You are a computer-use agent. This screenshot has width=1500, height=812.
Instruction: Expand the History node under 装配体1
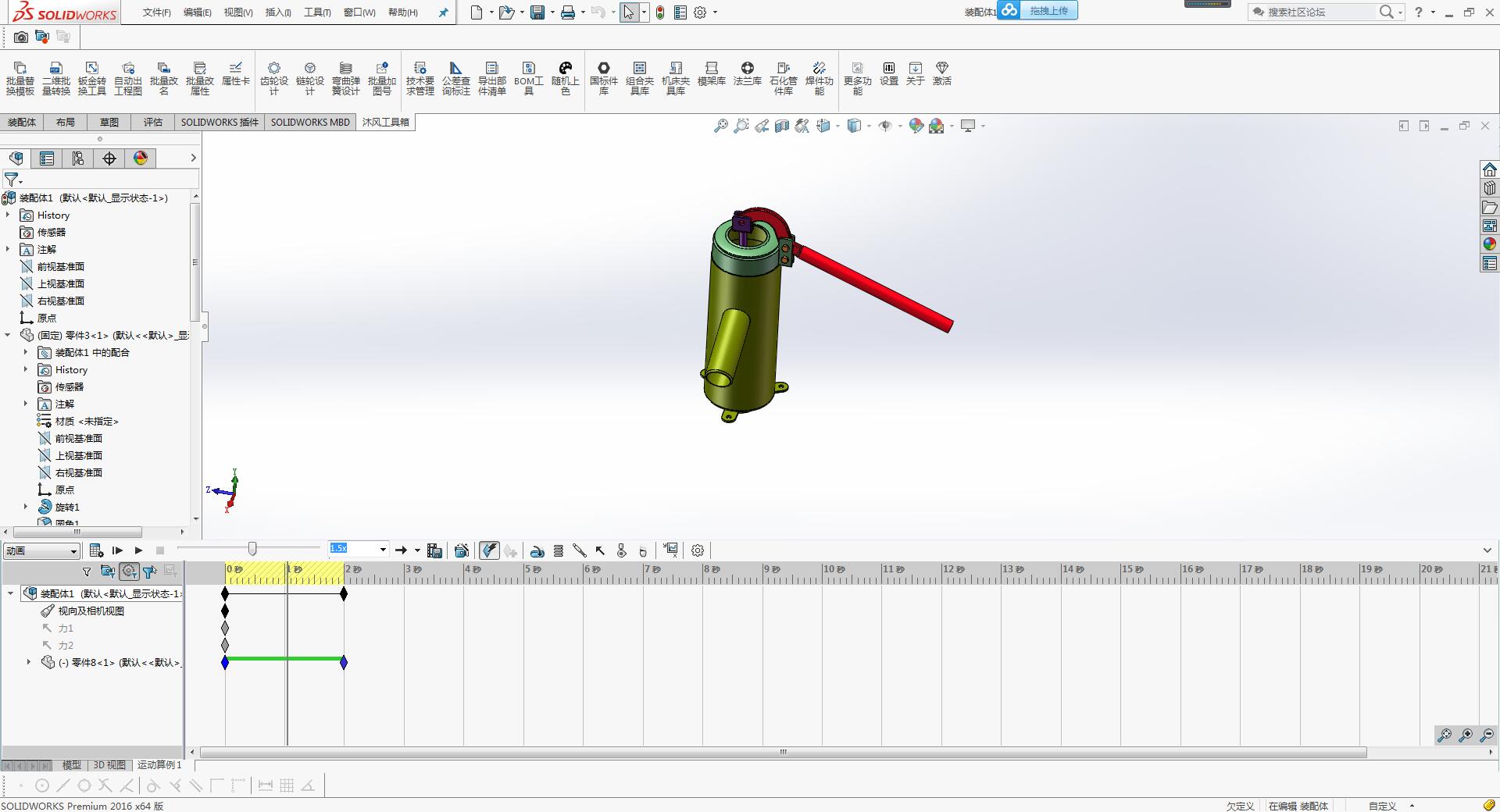coord(9,215)
